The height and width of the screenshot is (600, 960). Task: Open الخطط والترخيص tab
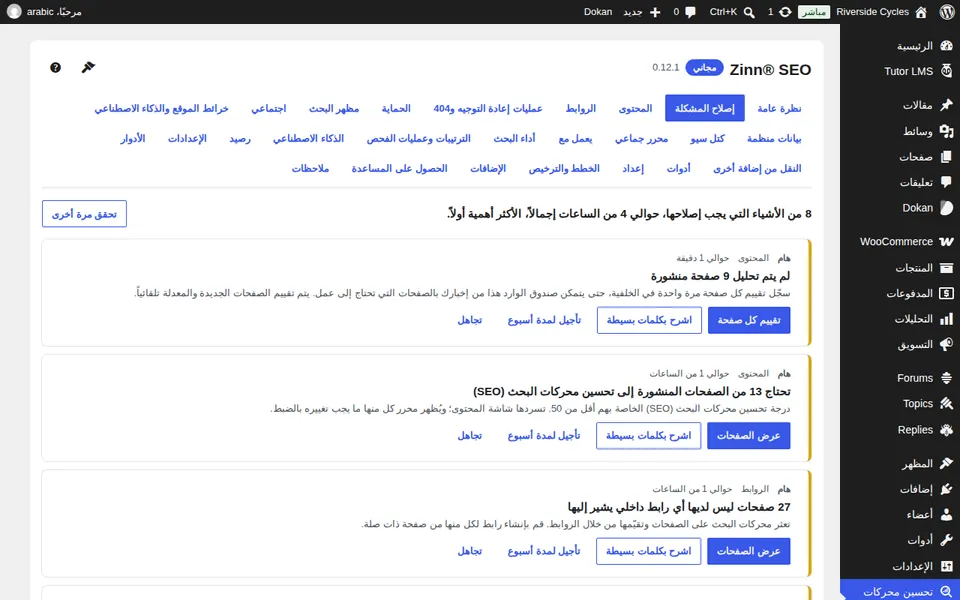tap(564, 168)
